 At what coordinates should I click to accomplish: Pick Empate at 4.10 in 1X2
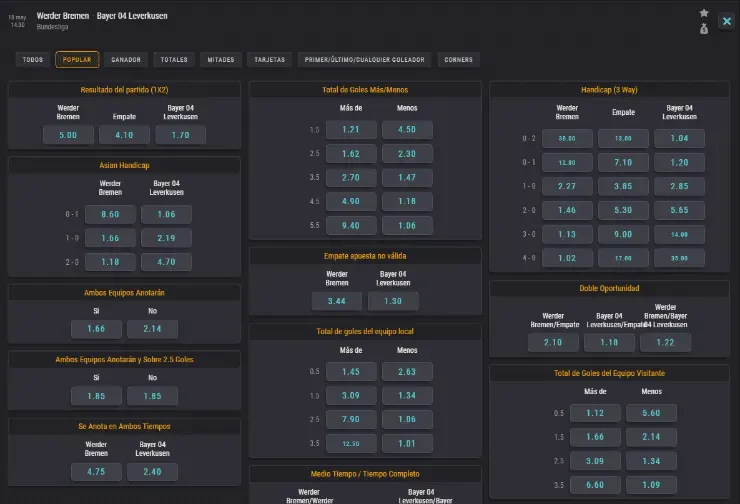coord(124,135)
